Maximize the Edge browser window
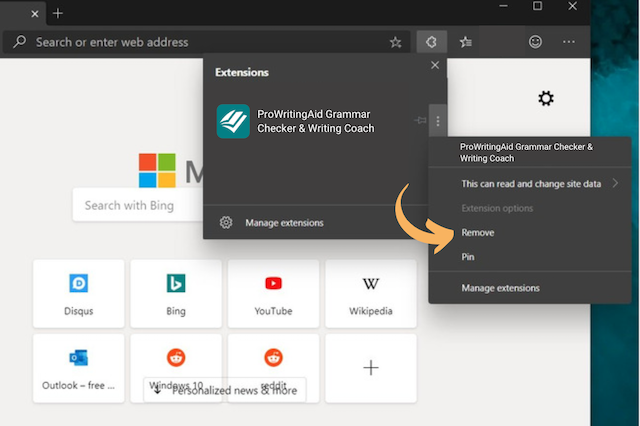Viewport: 640px width, 426px height. (537, 6)
